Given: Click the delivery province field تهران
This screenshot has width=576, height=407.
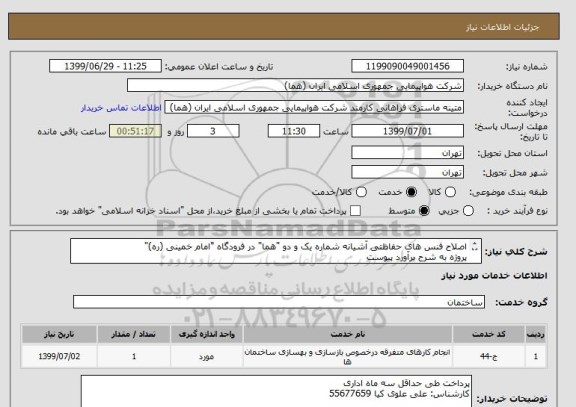Looking at the screenshot, I should coord(407,153).
